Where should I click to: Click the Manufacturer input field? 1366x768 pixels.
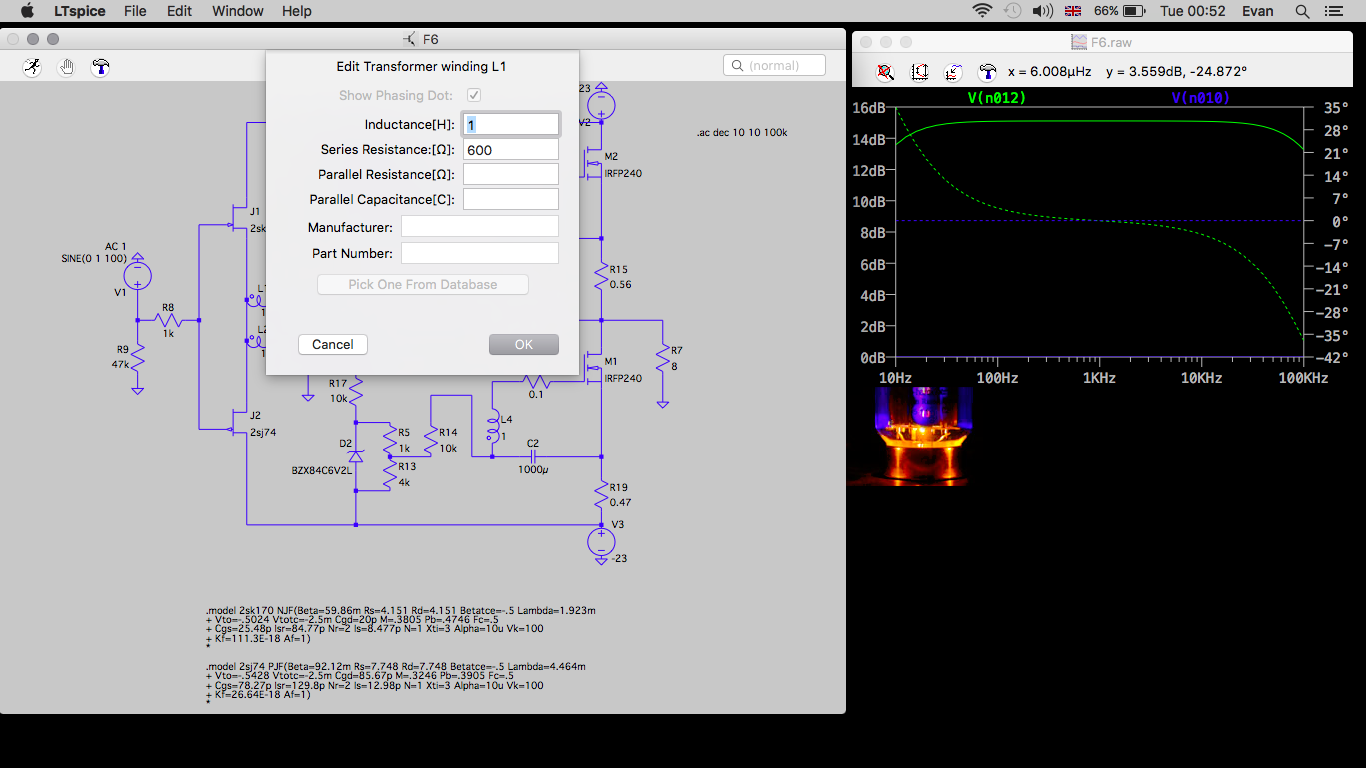pos(480,227)
